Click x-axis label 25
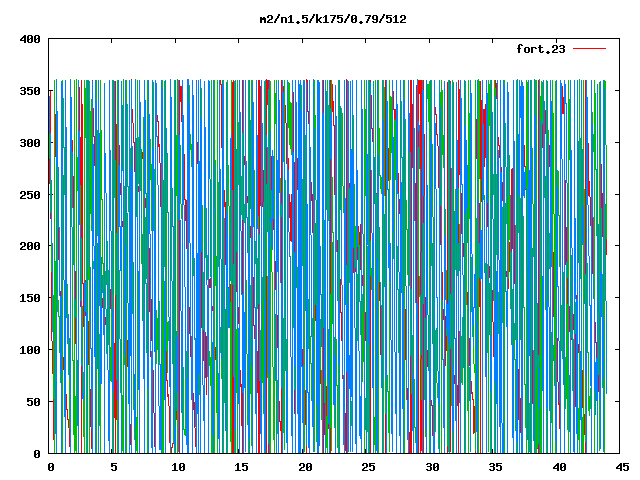 click(x=368, y=467)
